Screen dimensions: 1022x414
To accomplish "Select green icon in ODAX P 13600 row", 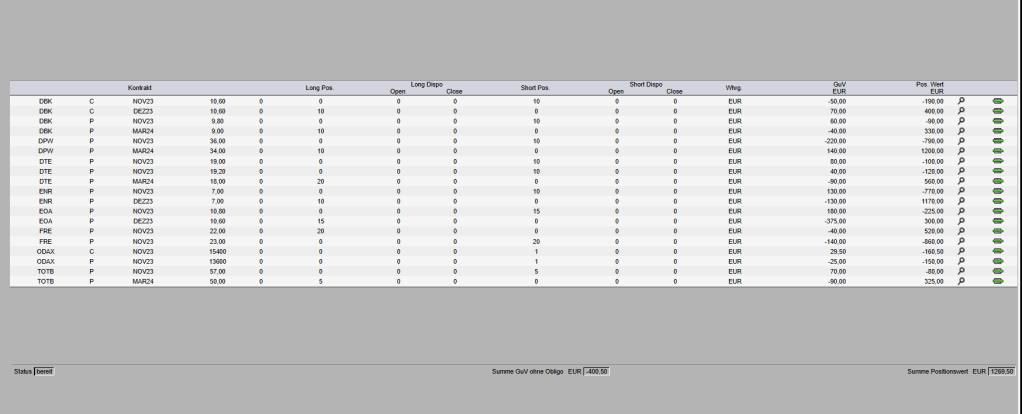I will [997, 261].
